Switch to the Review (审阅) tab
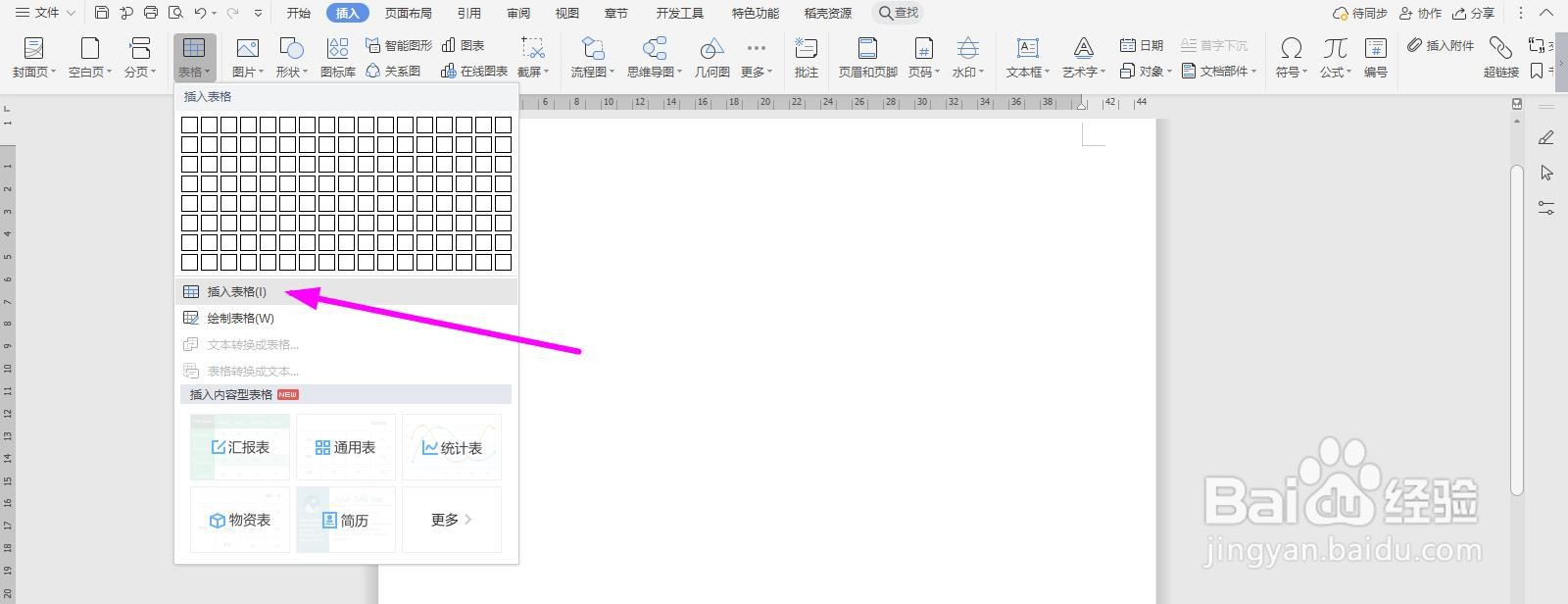Viewport: 1568px width, 604px height. click(x=518, y=13)
